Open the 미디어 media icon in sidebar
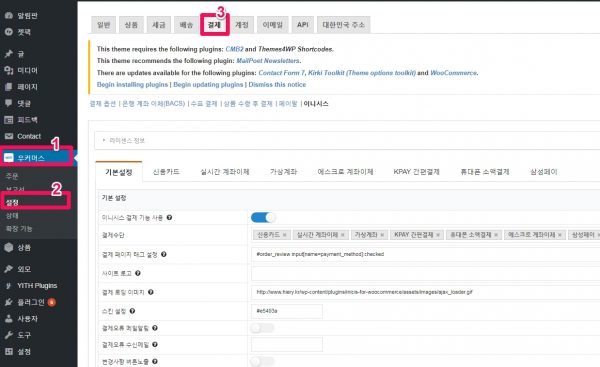600x367 pixels. (8, 70)
